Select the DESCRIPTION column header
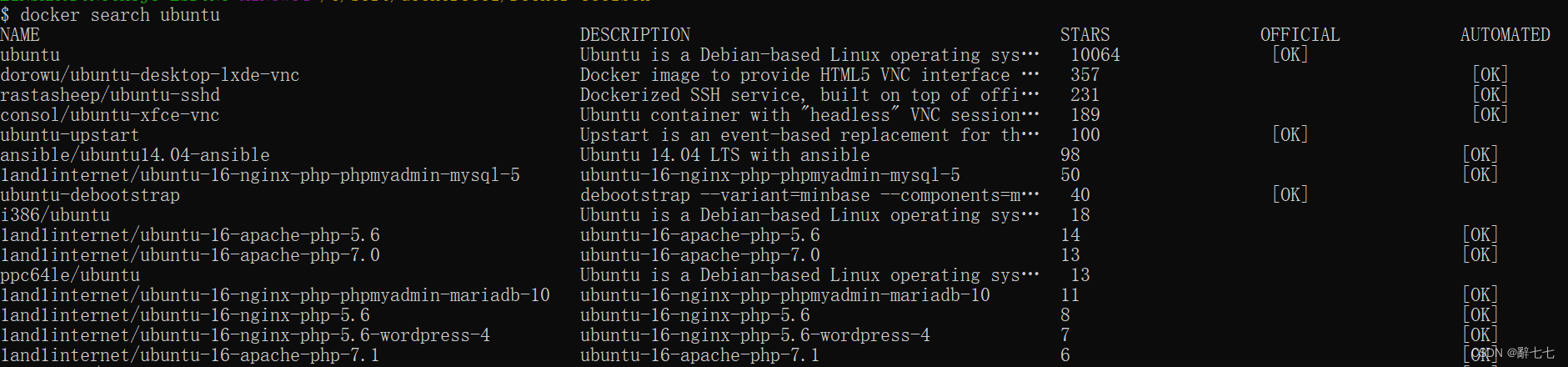The width and height of the screenshot is (1568, 367). coord(635,35)
